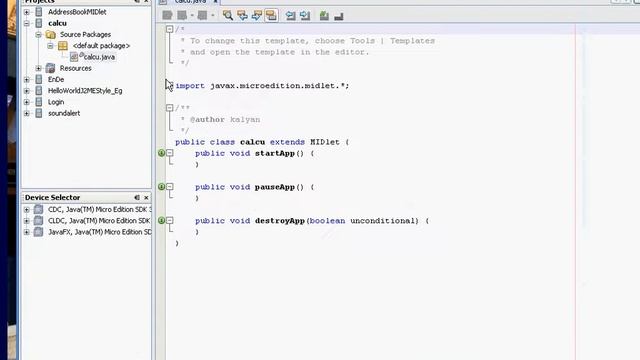The height and width of the screenshot is (360, 640).
Task: Select calcu.java in the project tree
Action: tap(99, 57)
